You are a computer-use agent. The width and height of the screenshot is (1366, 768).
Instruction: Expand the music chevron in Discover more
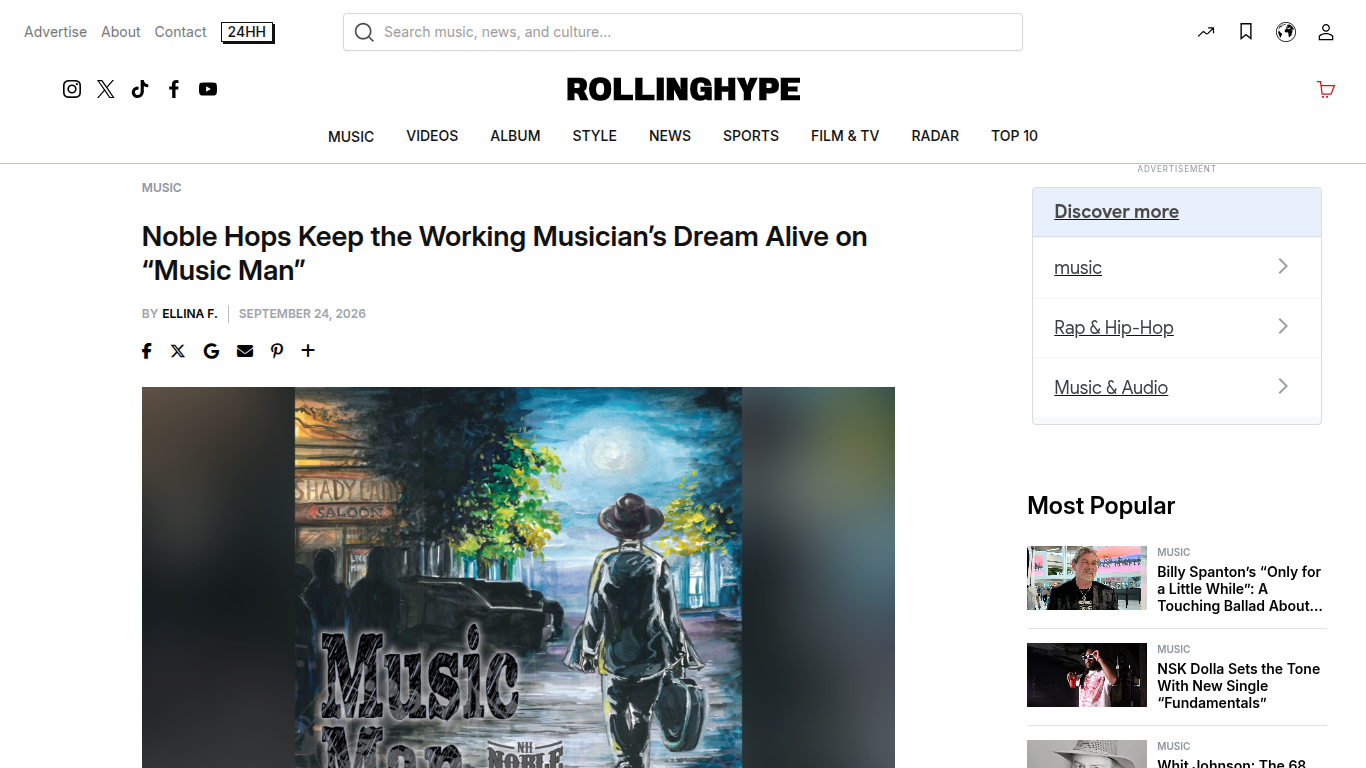1283,266
